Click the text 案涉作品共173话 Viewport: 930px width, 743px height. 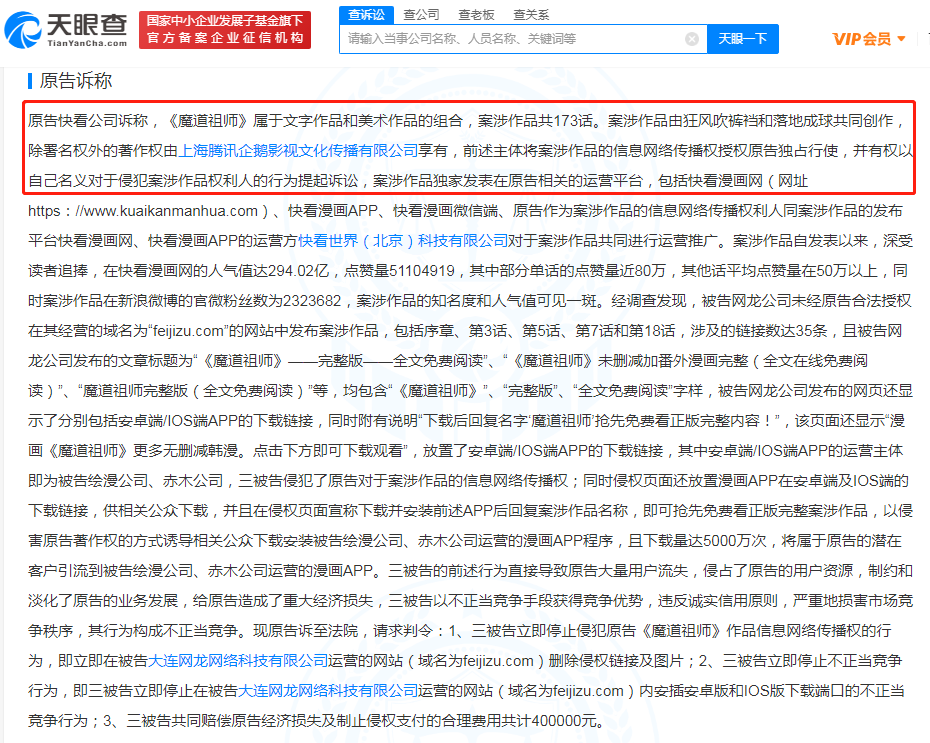535,121
